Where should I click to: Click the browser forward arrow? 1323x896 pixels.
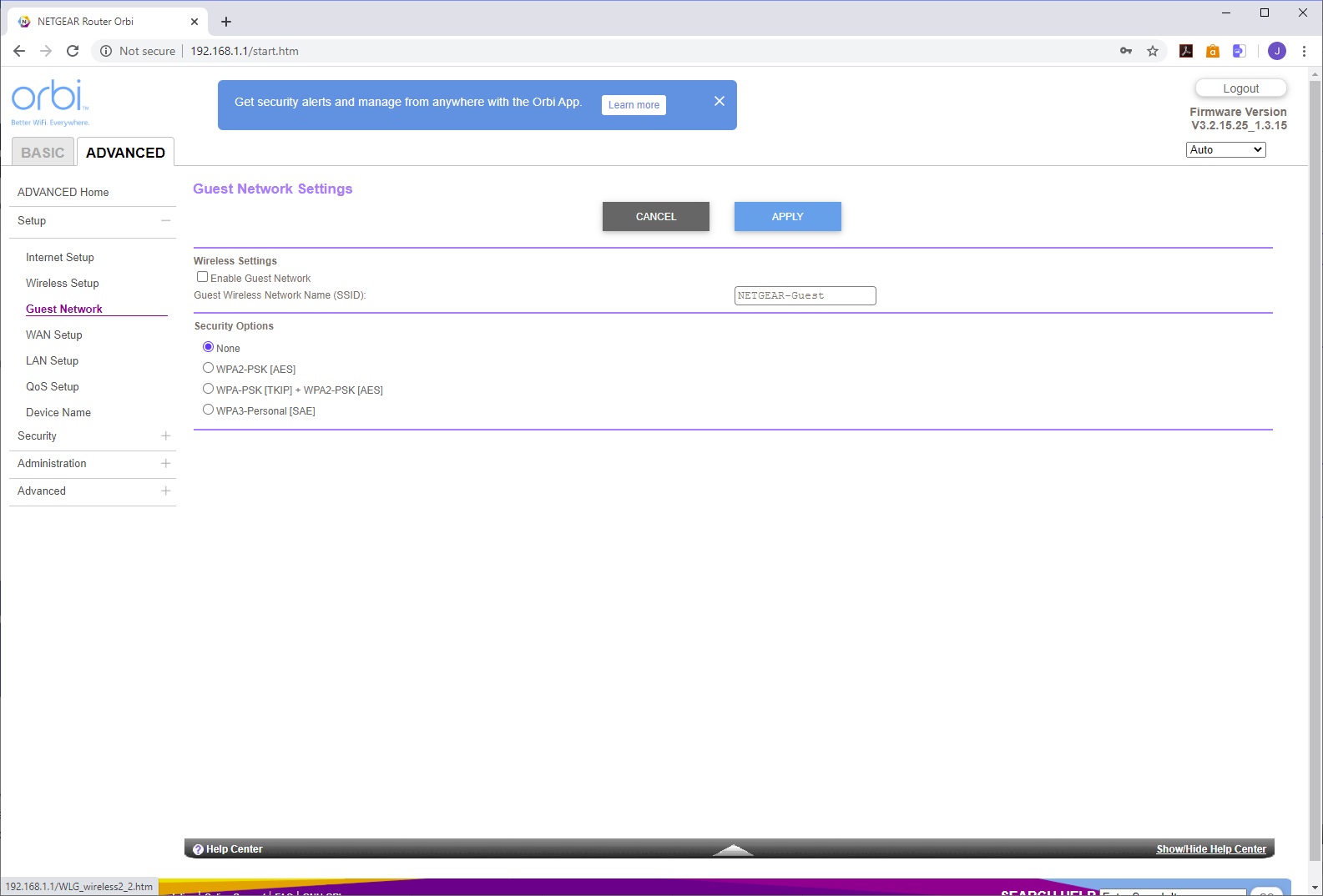[x=46, y=51]
